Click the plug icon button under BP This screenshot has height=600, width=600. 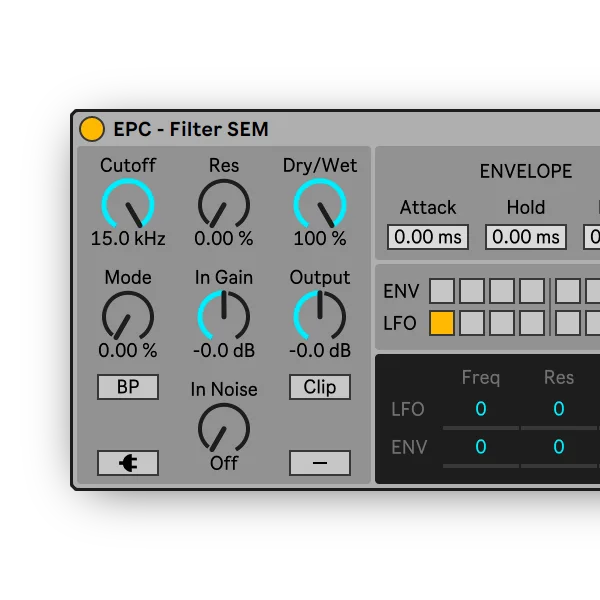point(128,463)
